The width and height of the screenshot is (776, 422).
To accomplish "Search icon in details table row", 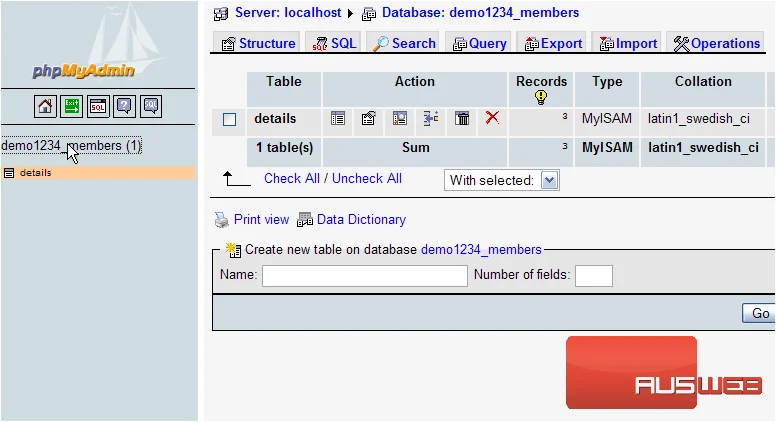I will pyautogui.click(x=399, y=118).
